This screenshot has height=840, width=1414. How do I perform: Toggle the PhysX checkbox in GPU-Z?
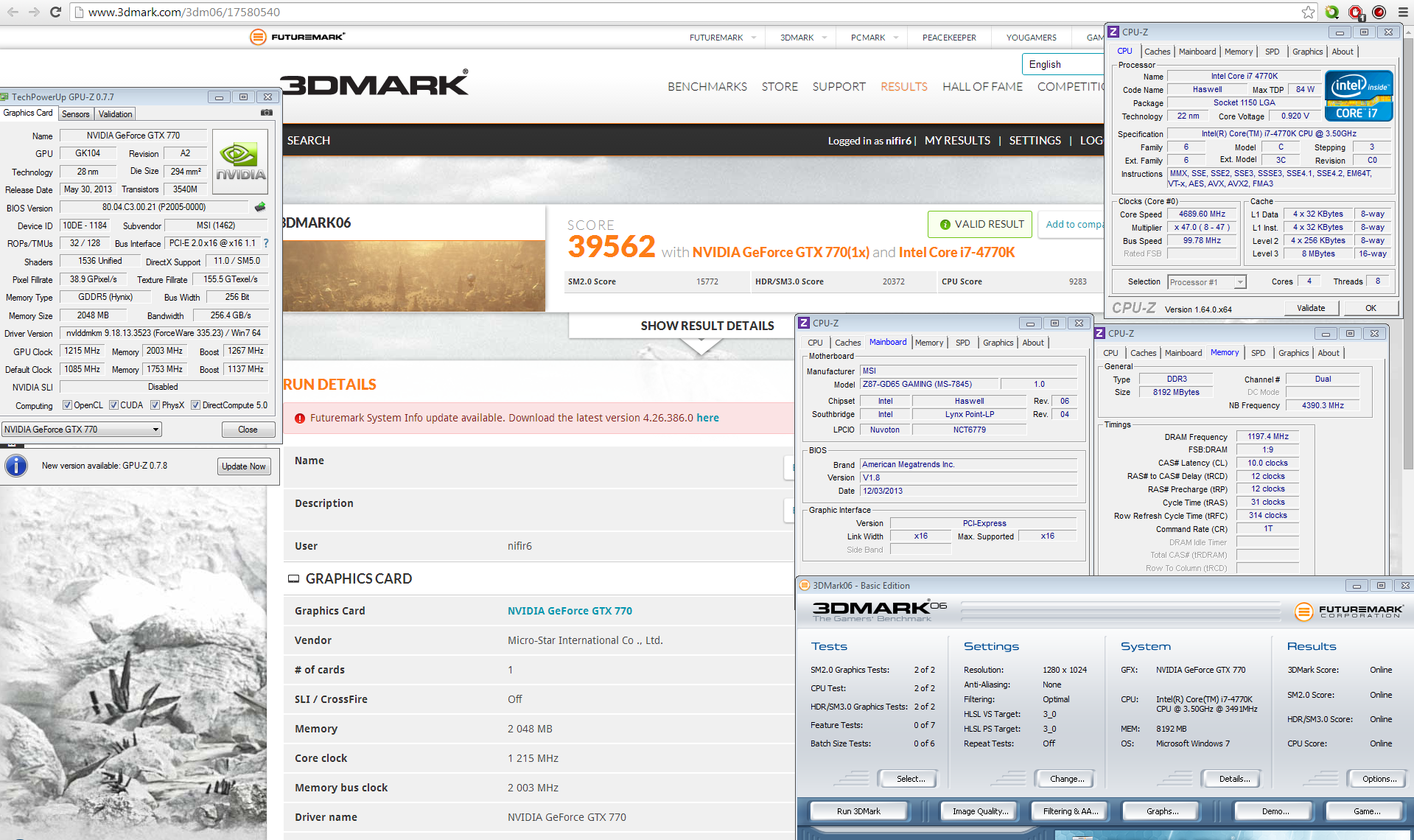pyautogui.click(x=155, y=405)
